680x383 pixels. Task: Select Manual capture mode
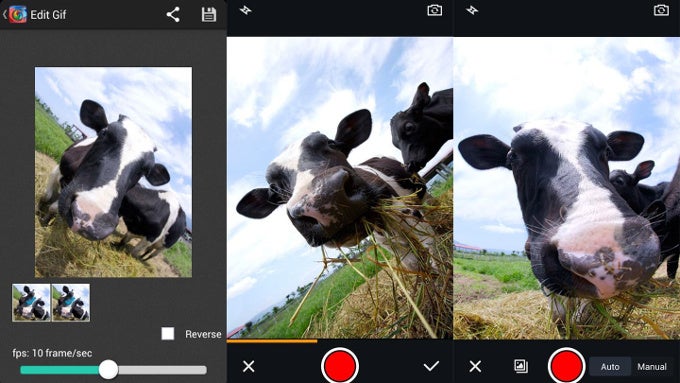click(651, 367)
